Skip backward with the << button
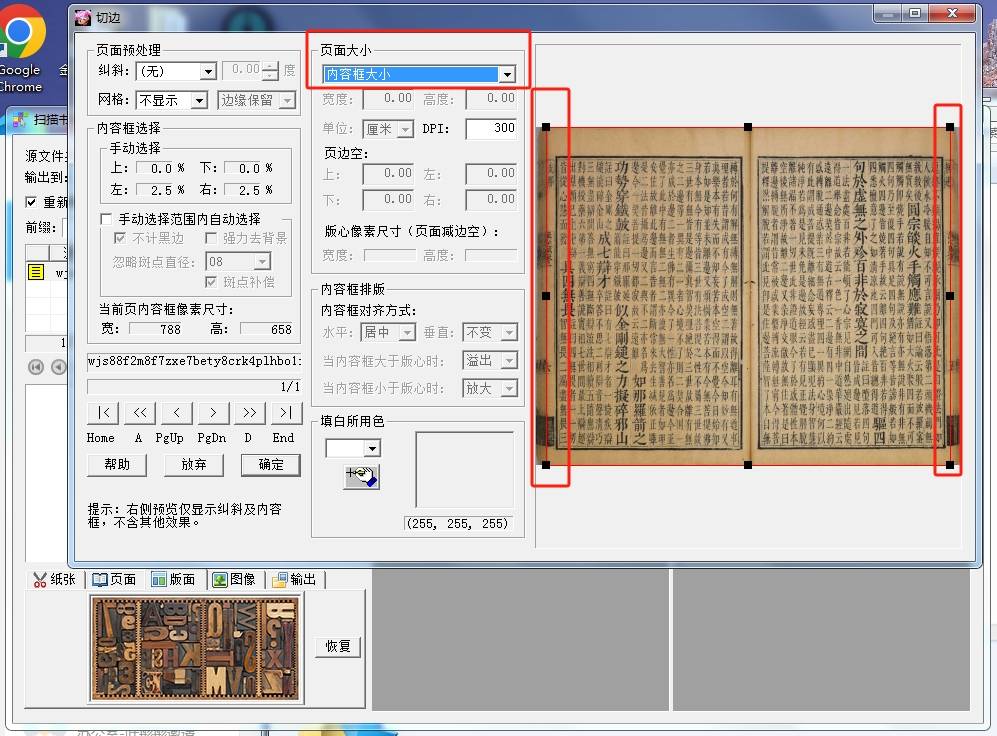The width and height of the screenshot is (997, 736). tap(139, 413)
